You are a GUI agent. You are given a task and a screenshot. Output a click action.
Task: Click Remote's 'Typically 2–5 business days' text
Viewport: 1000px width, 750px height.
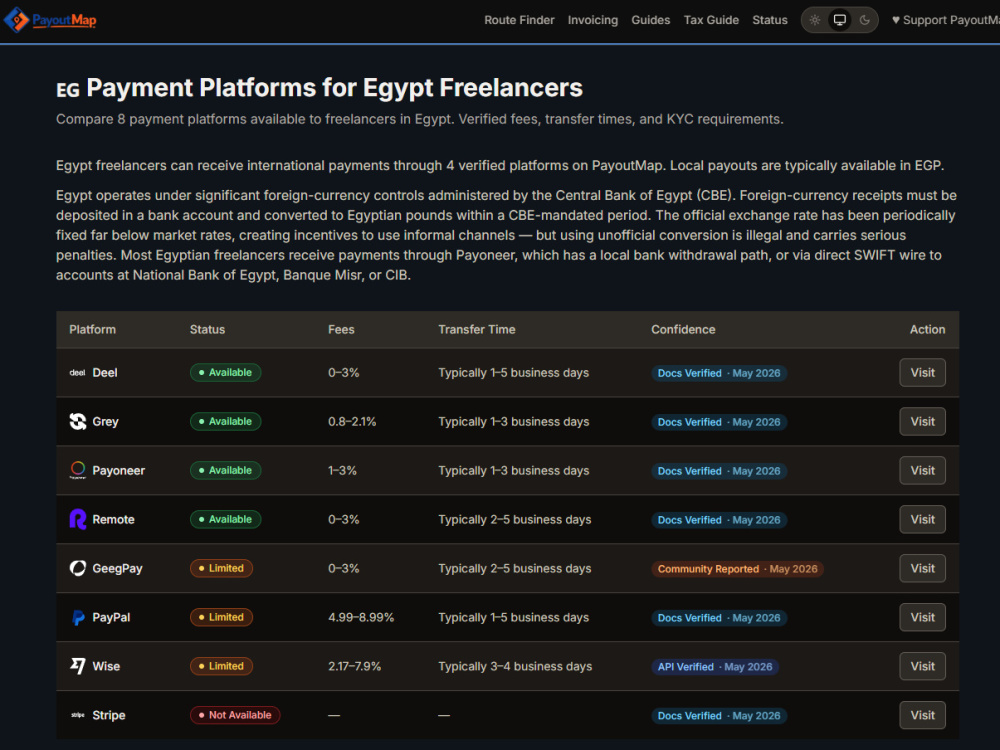pyautogui.click(x=515, y=519)
